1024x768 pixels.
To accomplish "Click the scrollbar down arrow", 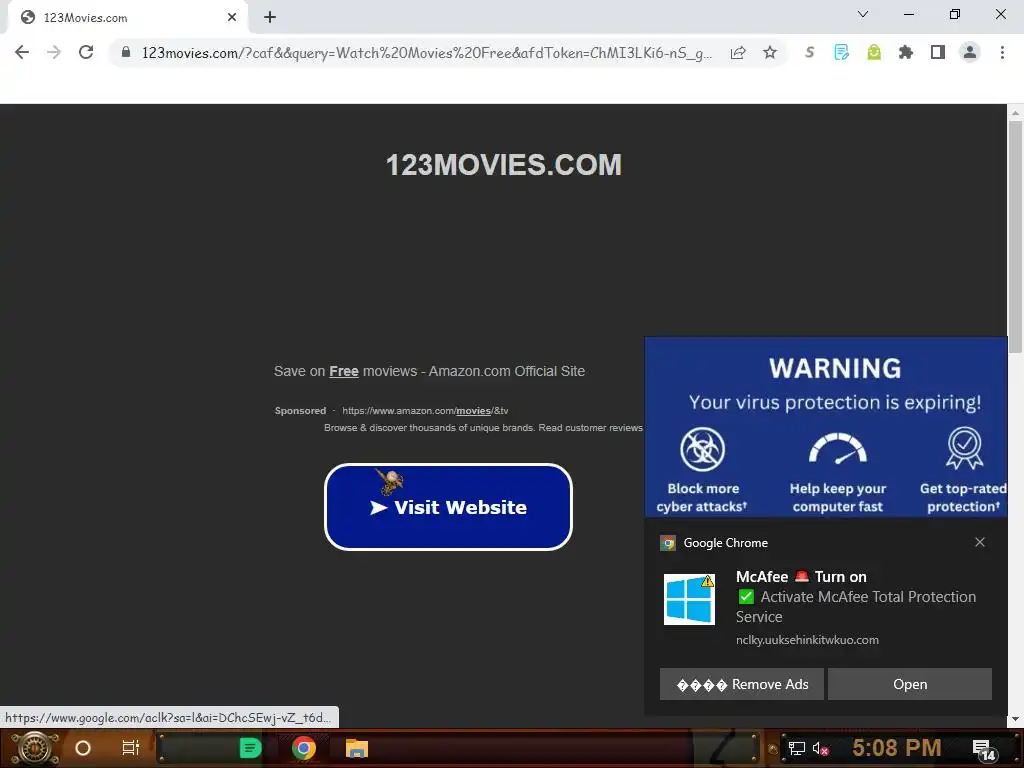I will point(1015,719).
